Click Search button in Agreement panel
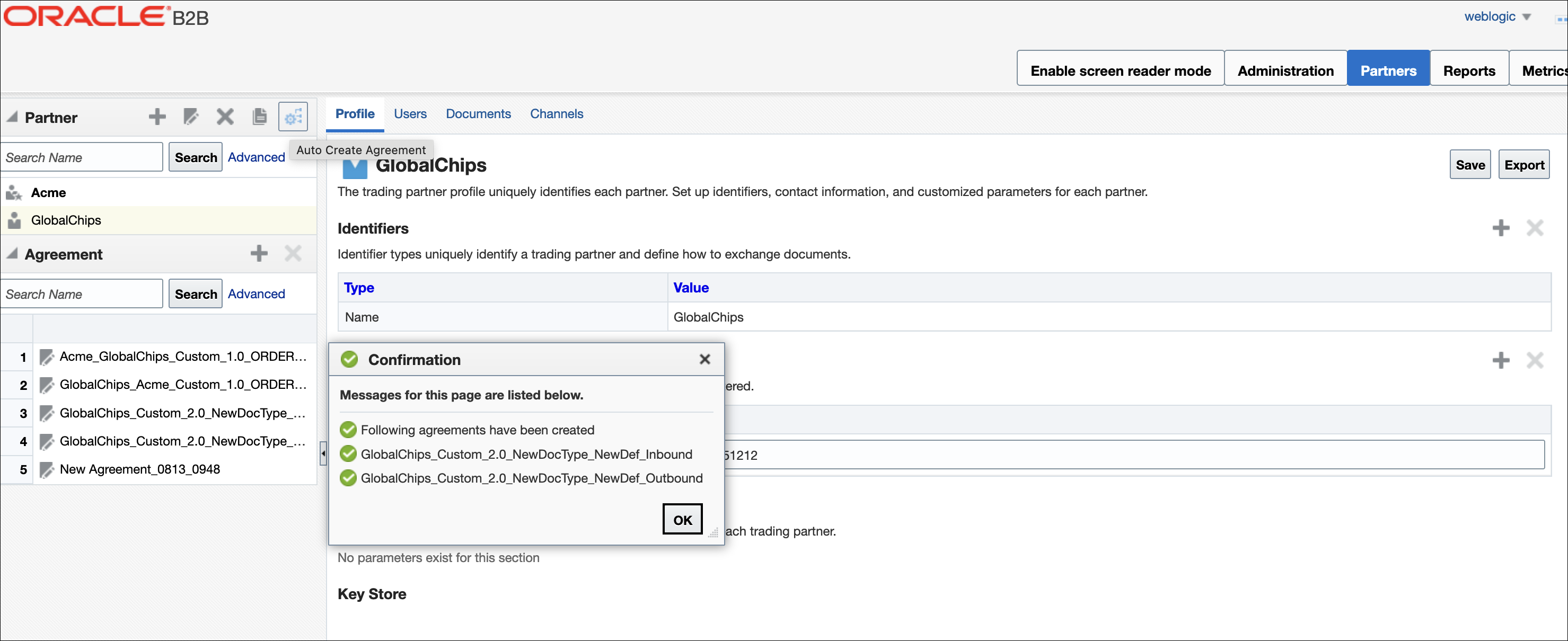Viewport: 1568px width, 641px height. coord(196,295)
